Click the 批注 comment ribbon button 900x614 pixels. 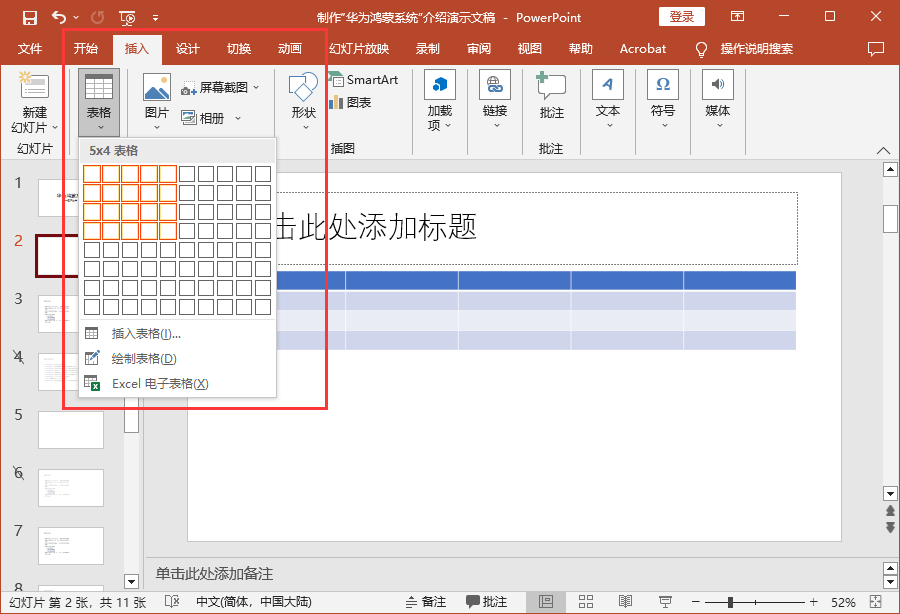coord(551,100)
